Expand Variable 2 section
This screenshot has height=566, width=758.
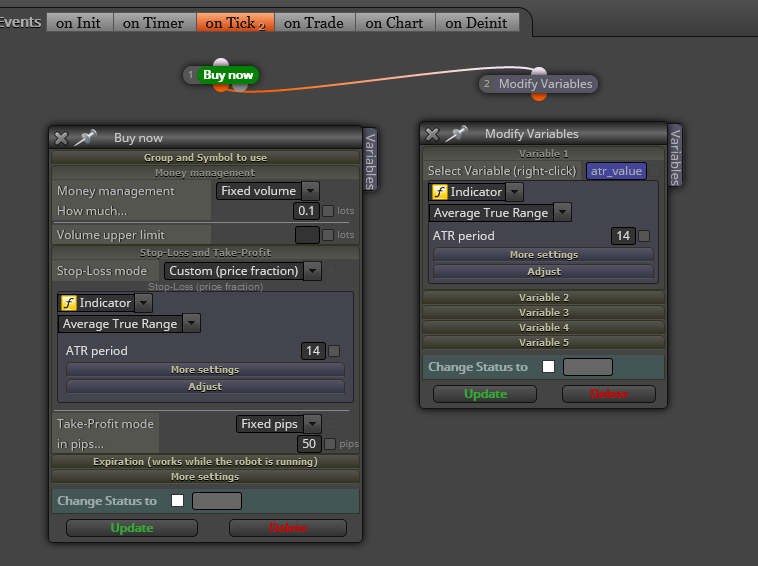544,297
